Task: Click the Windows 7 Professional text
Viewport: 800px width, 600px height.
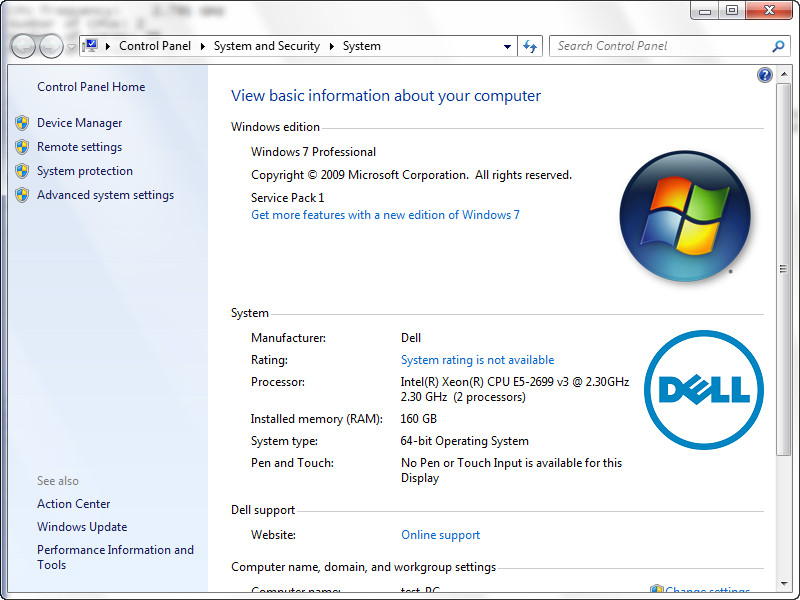Action: (x=313, y=152)
